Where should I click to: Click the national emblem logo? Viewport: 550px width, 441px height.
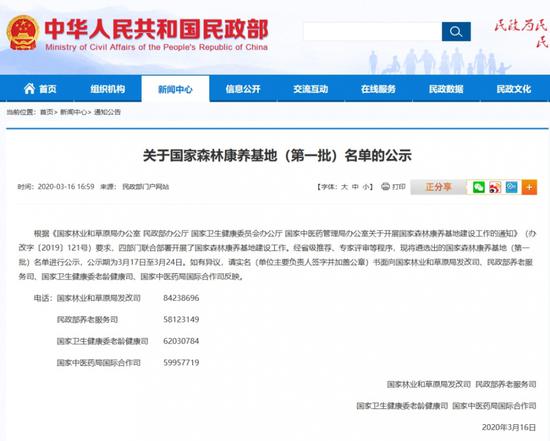tap(23, 33)
